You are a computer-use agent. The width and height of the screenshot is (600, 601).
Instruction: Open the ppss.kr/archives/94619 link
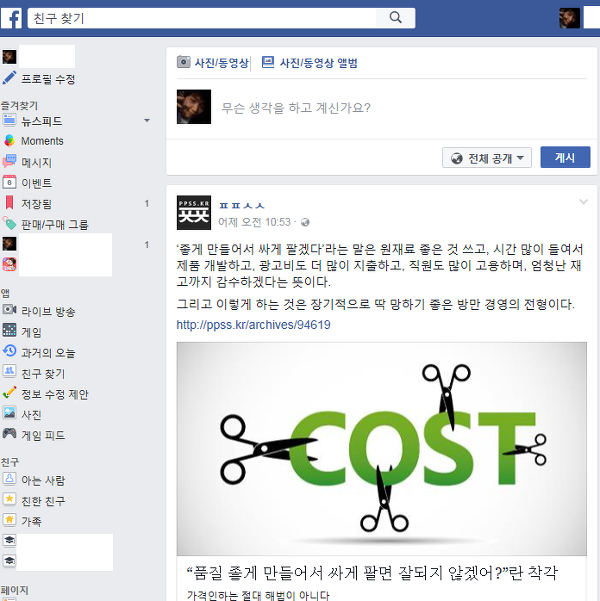[x=253, y=325]
